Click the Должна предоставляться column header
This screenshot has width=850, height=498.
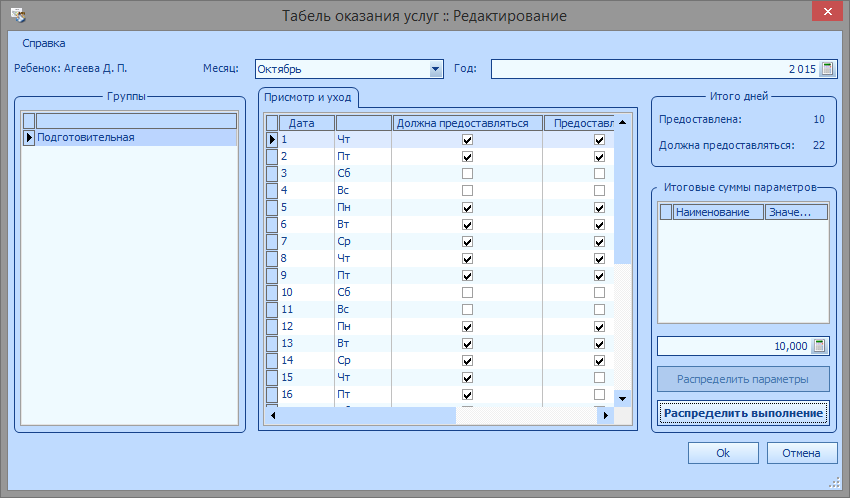[x=467, y=123]
